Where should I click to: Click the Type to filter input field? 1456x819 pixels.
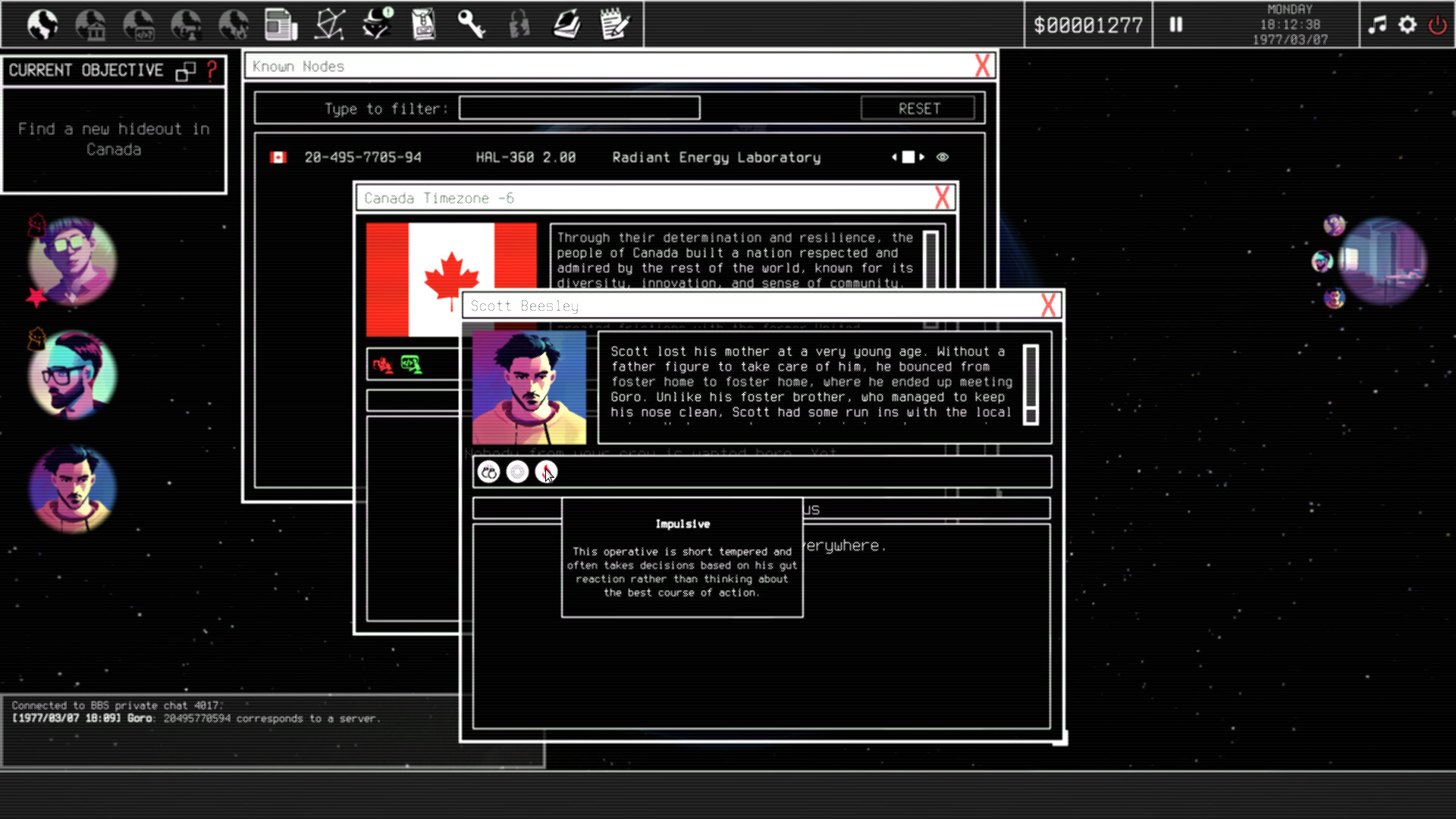coord(579,108)
